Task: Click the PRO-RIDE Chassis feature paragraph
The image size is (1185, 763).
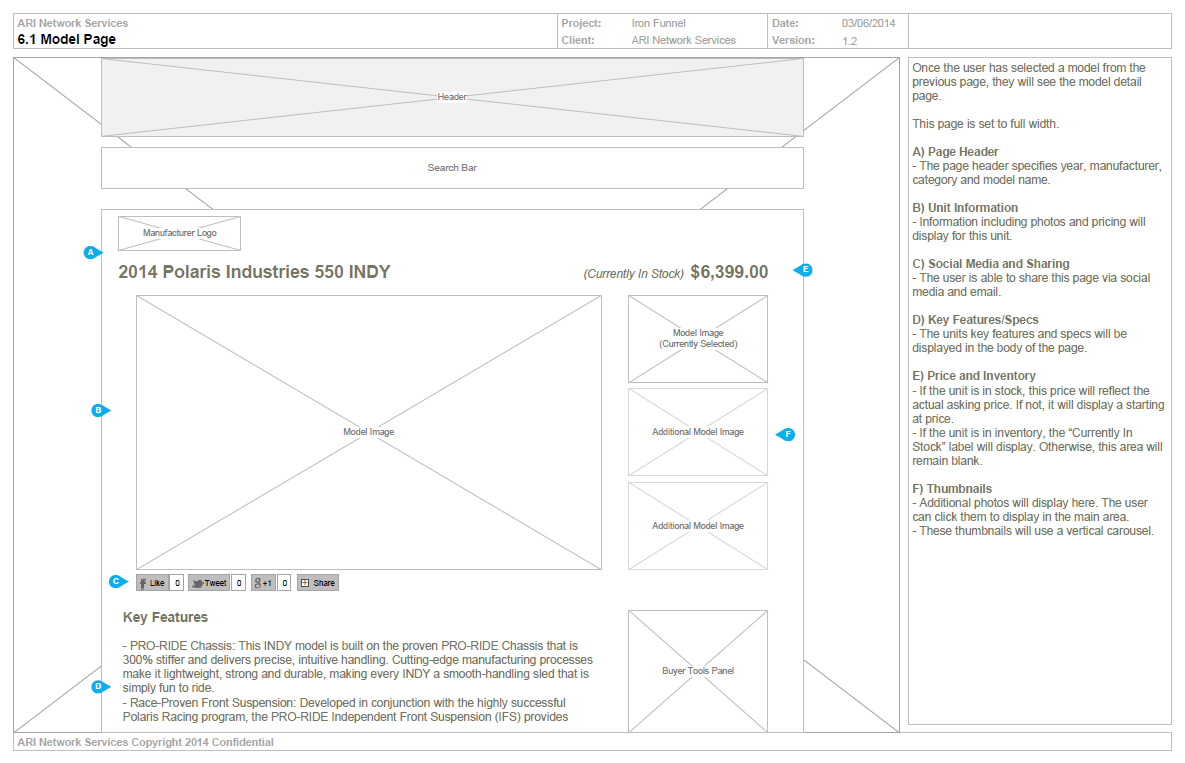Action: click(357, 667)
